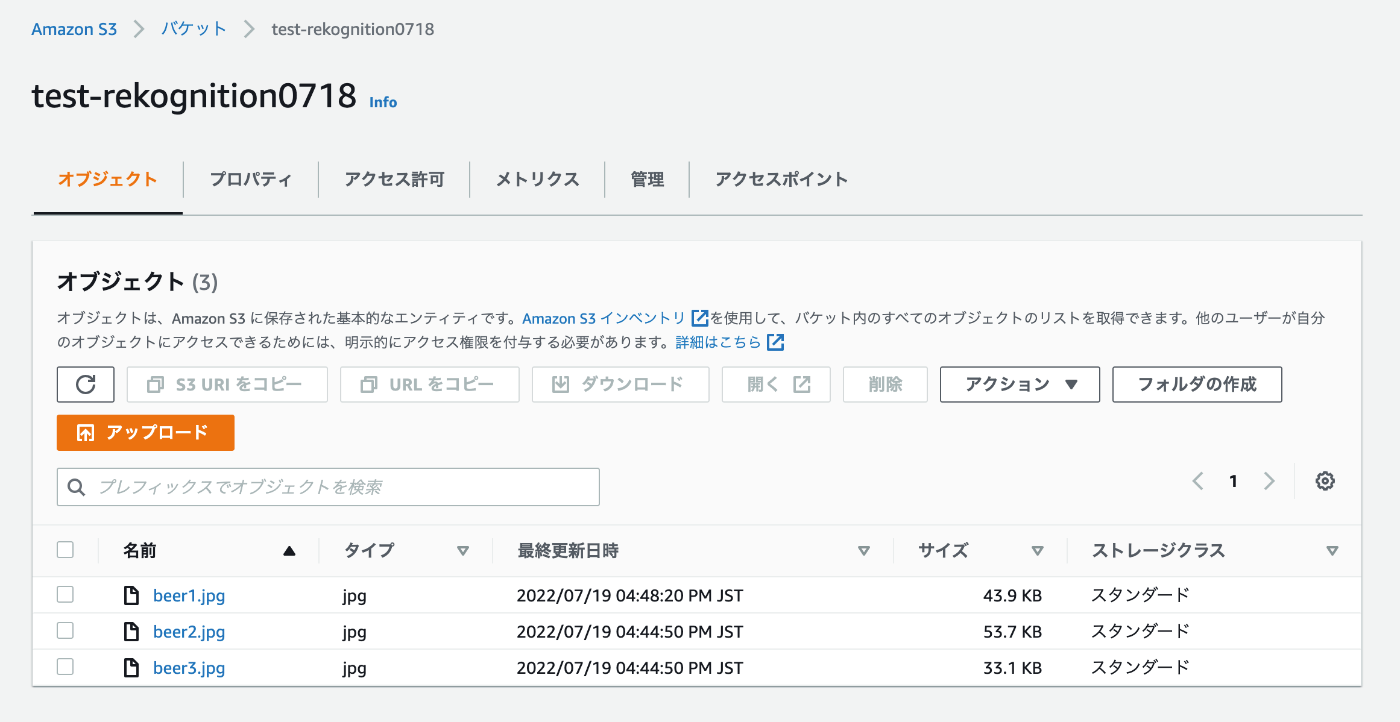This screenshot has width=1400, height=722.
Task: Click external link icon after インベントリ
Action: click(x=700, y=319)
